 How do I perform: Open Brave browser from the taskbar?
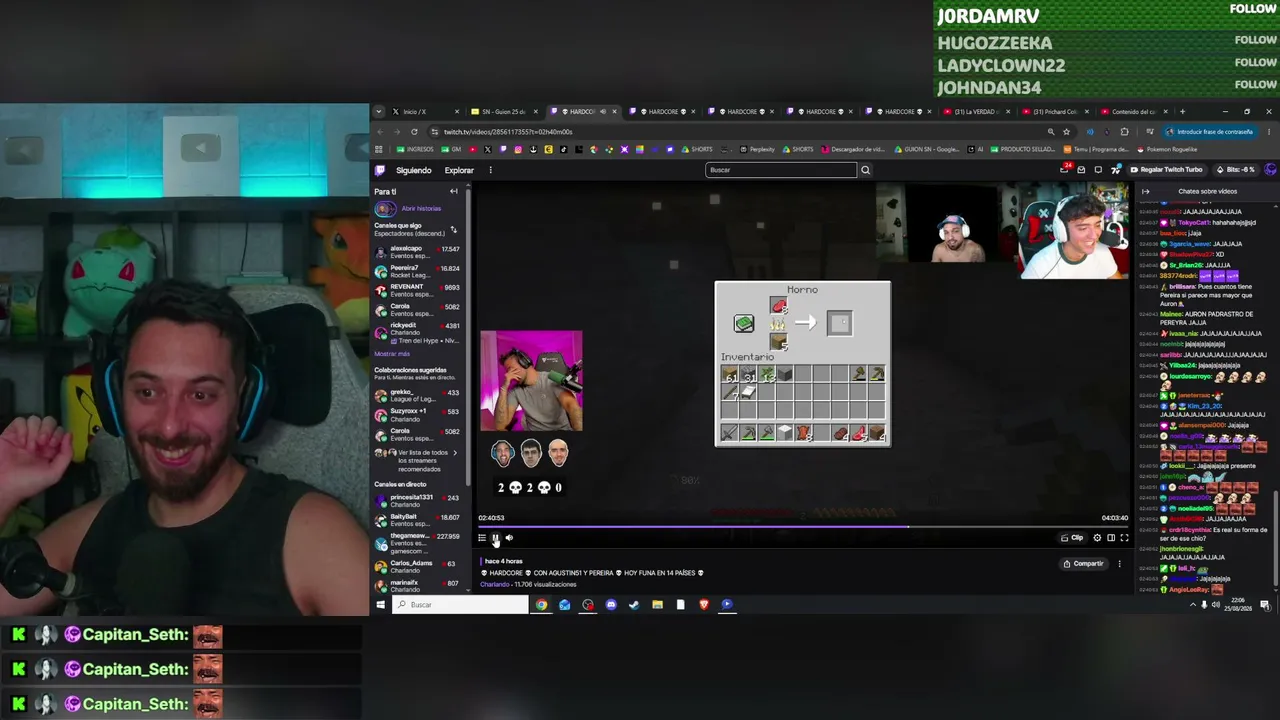point(704,605)
